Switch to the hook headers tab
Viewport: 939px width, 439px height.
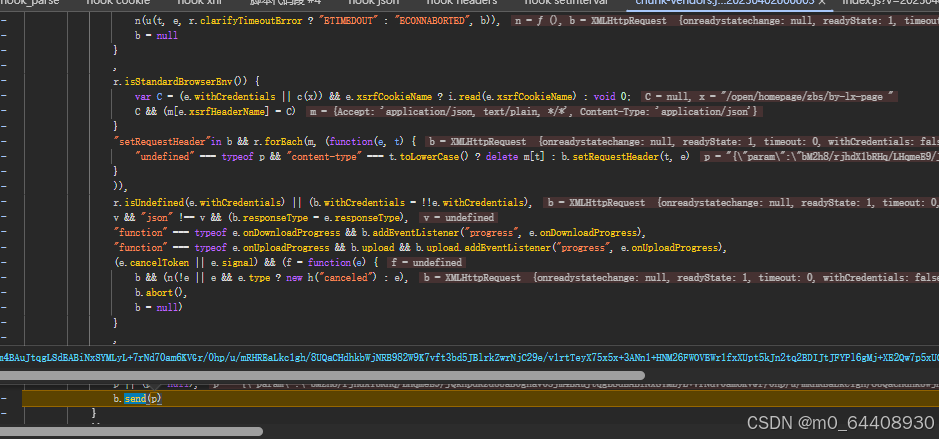461,2
